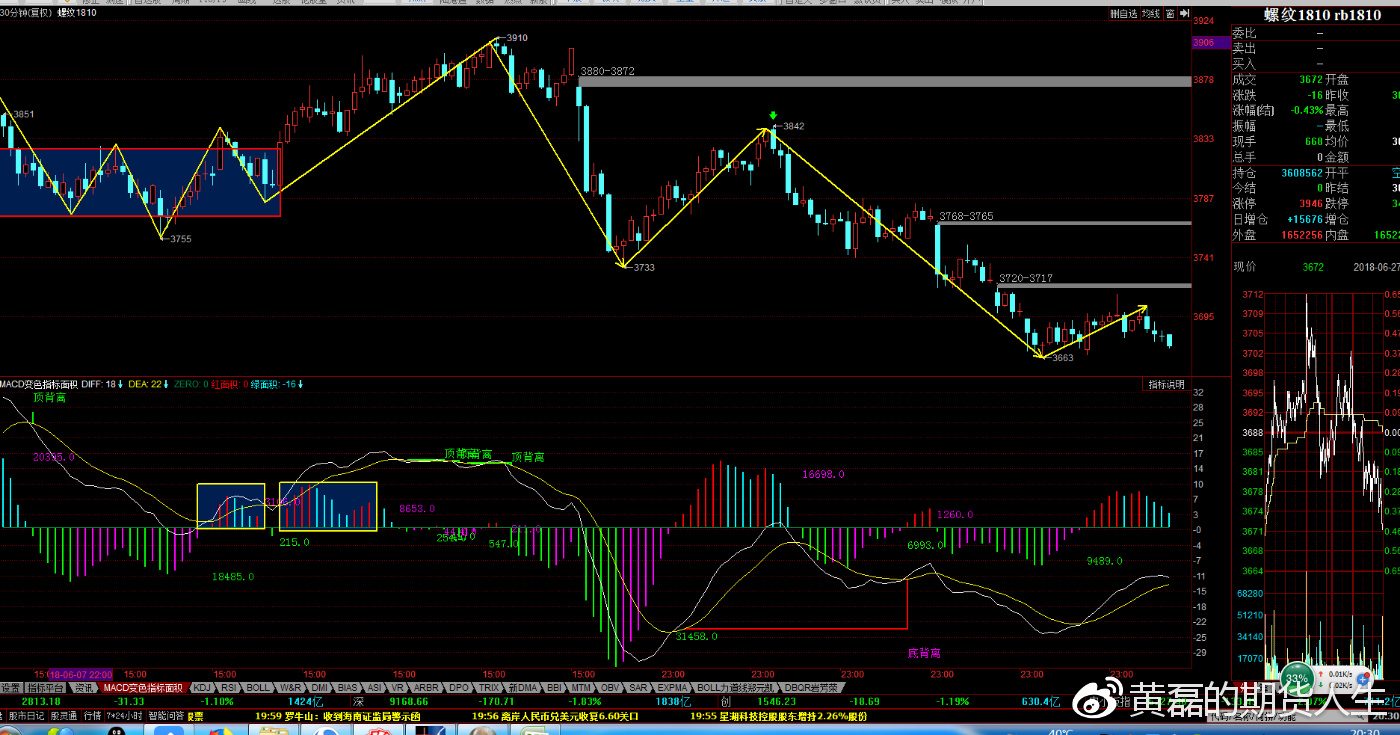Open 智能问答 assistant
The width and height of the screenshot is (1400, 735).
pyautogui.click(x=166, y=716)
